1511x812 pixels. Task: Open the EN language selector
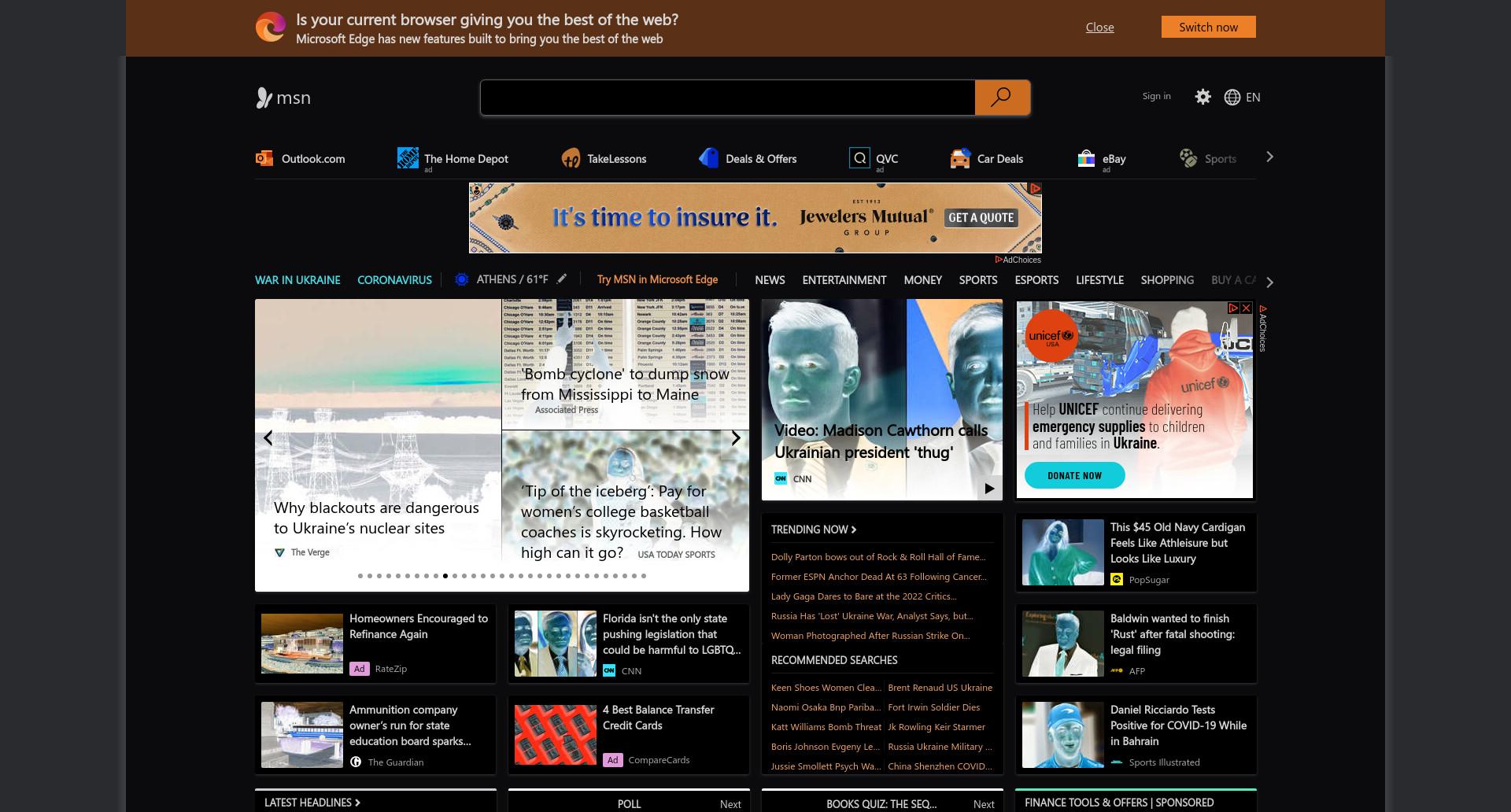tap(1253, 97)
